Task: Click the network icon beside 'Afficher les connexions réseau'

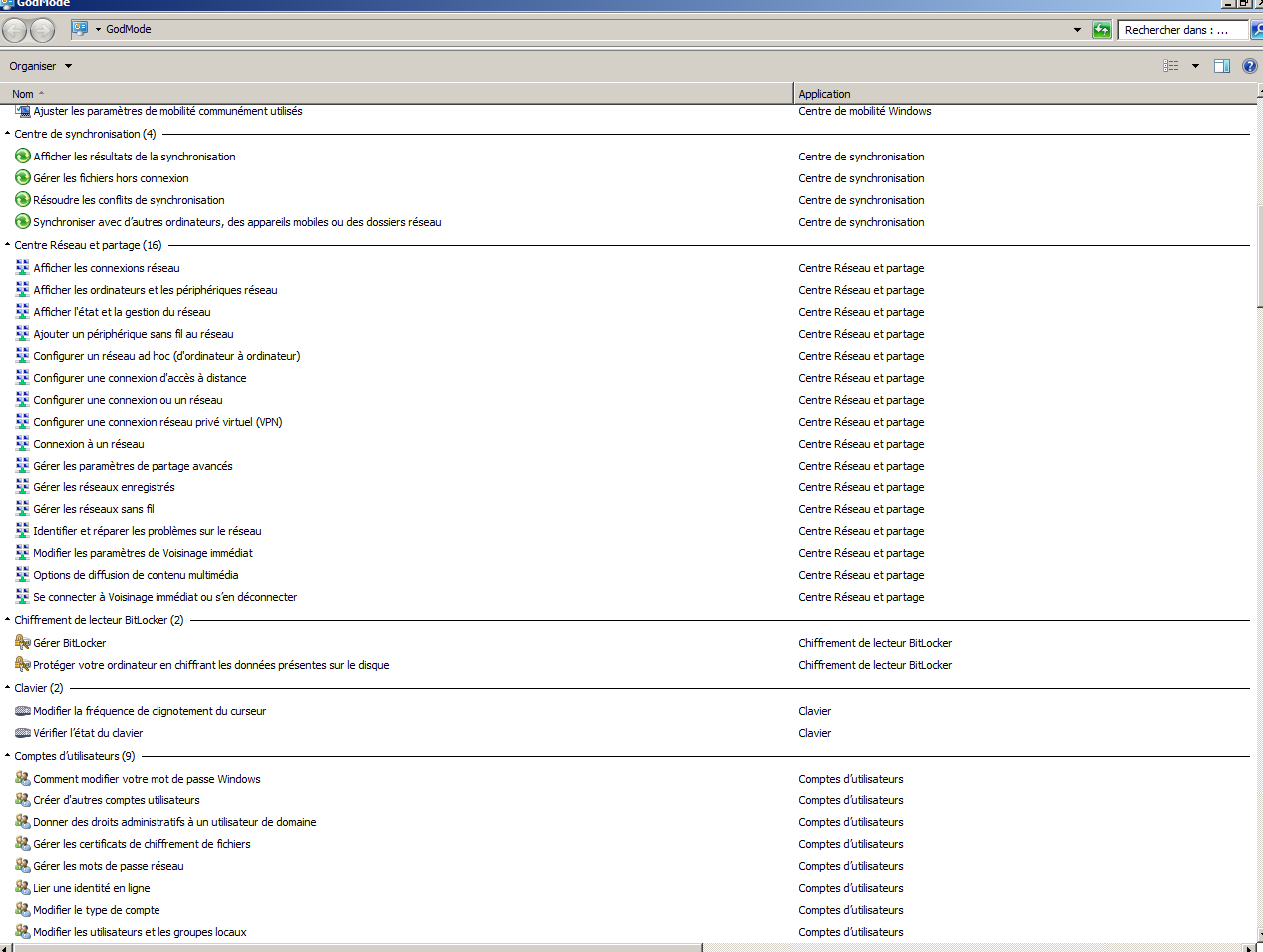Action: 22,268
